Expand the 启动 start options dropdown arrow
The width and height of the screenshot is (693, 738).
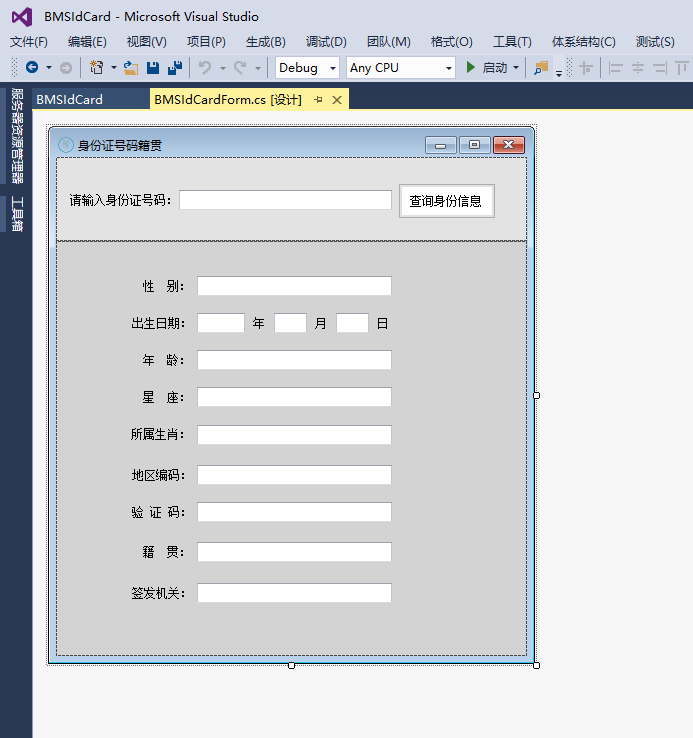click(516, 68)
